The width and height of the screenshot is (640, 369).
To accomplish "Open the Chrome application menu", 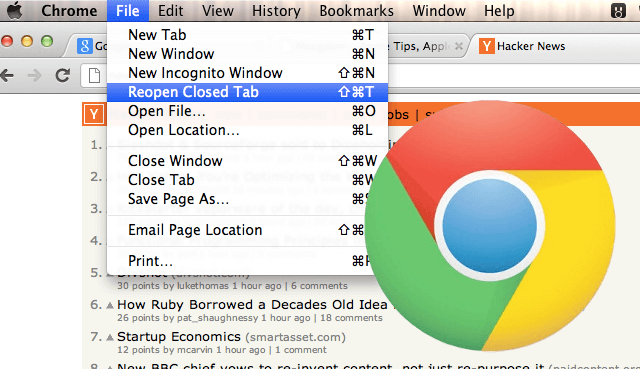I will pyautogui.click(x=69, y=11).
